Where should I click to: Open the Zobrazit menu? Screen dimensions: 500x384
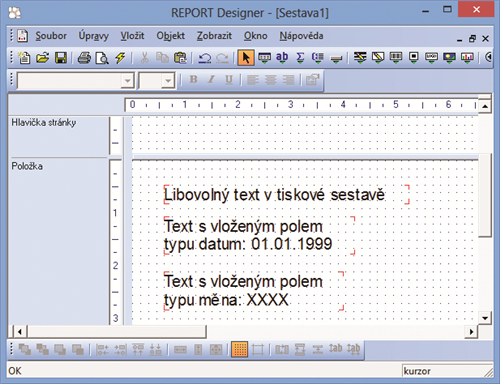(x=214, y=36)
